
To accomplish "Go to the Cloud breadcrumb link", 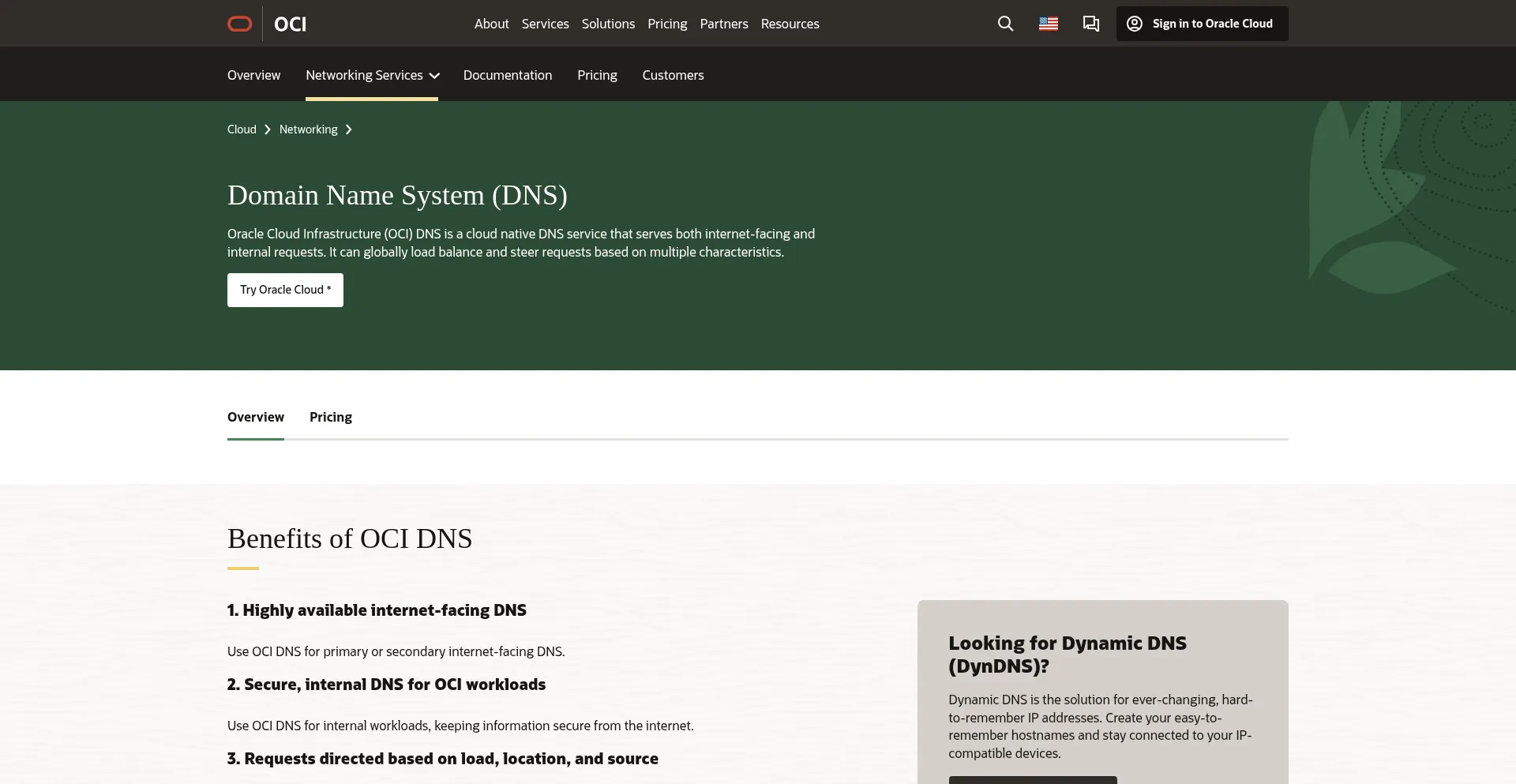I will (x=242, y=129).
